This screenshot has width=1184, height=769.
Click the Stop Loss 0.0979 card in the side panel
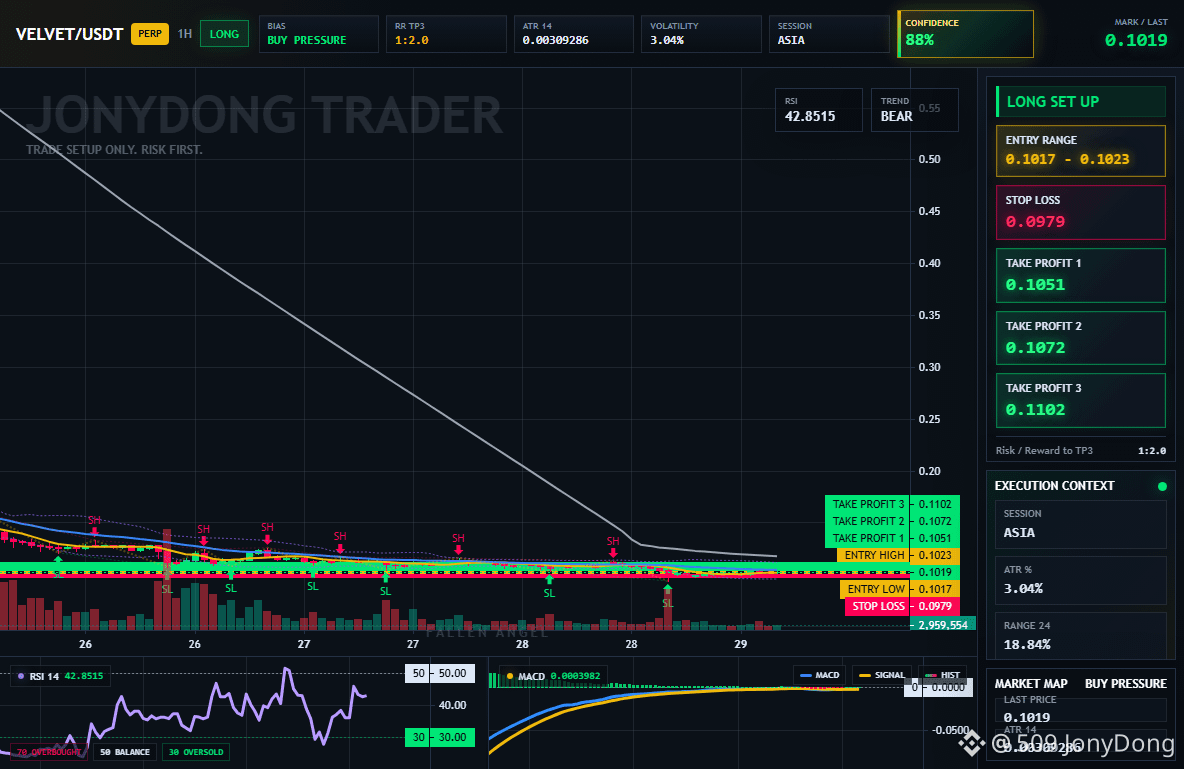[x=1081, y=212]
